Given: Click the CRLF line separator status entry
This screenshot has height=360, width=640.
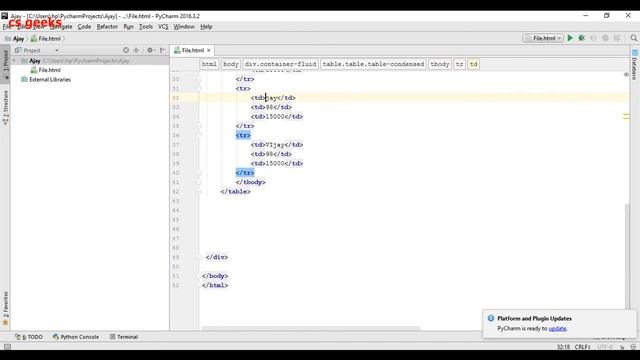Looking at the screenshot, I should pos(582,347).
